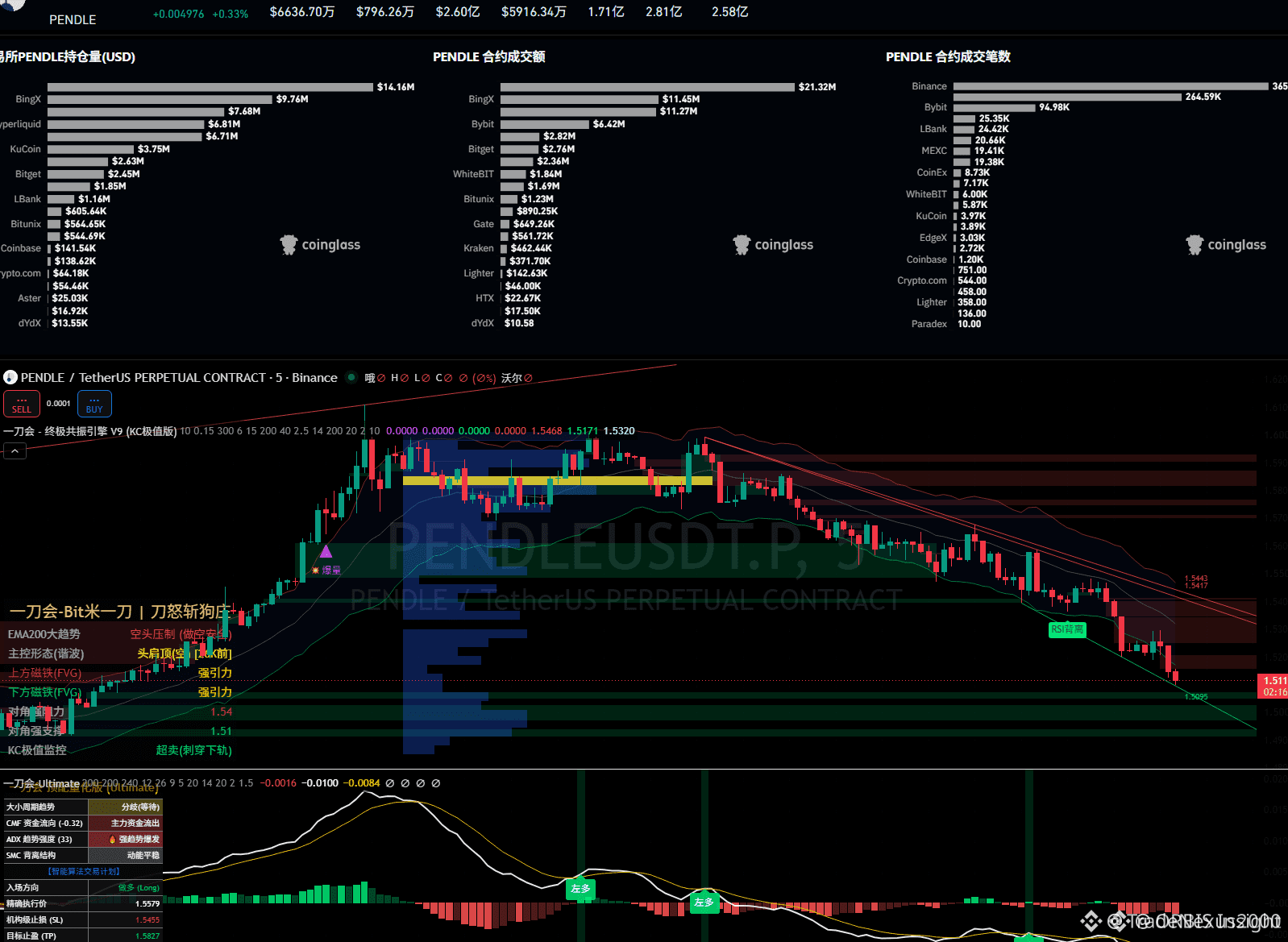Click the RSI背离 label on the chart

(1067, 629)
